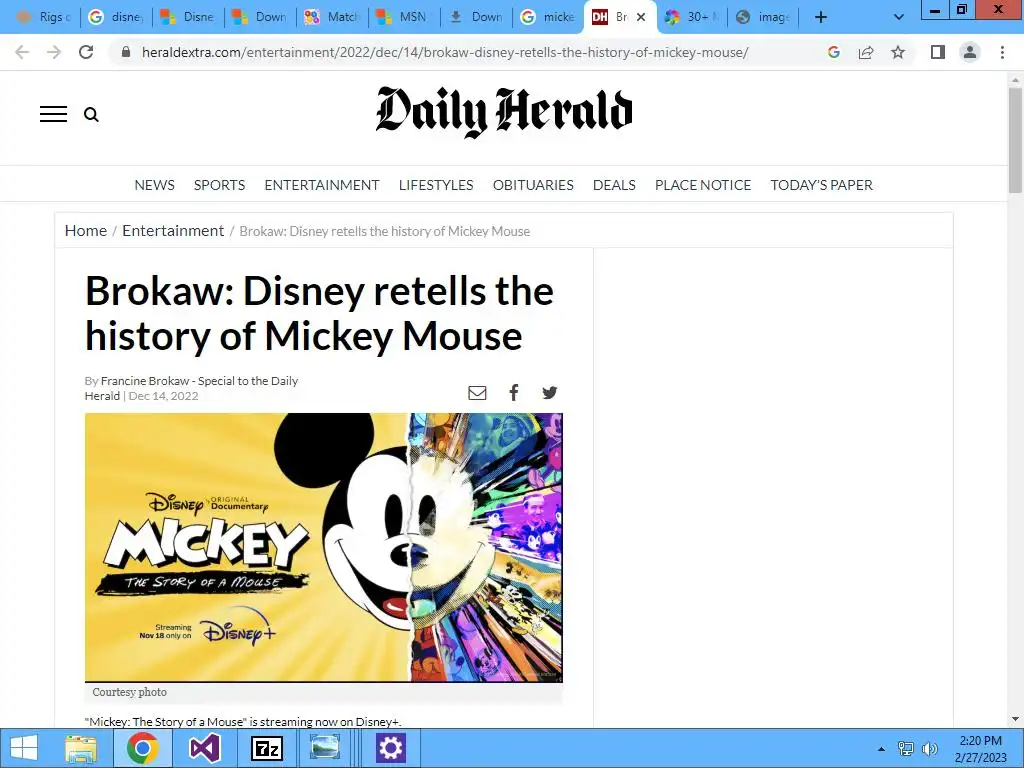The image size is (1024, 768).
Task: Open the ENTERTAINMENT section
Action: point(322,185)
